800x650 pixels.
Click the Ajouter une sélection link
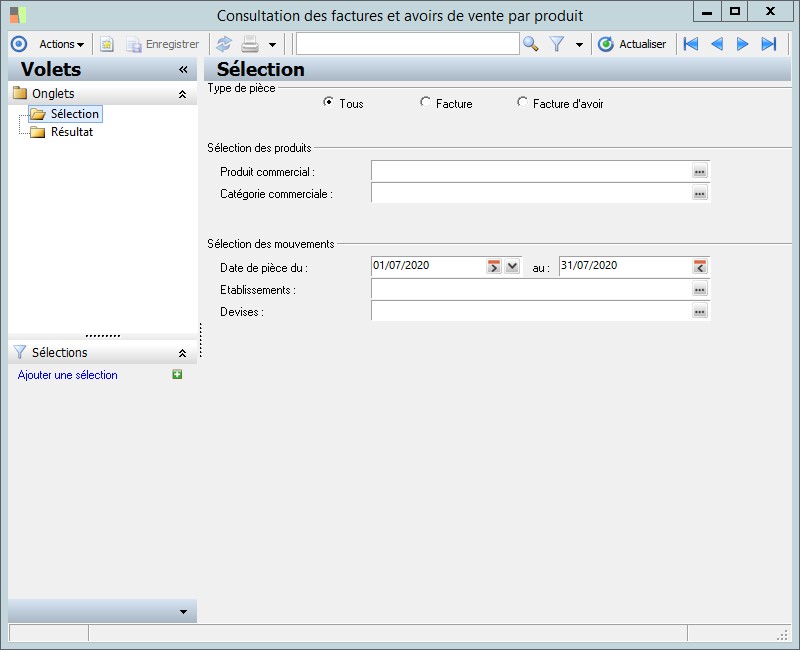point(67,375)
